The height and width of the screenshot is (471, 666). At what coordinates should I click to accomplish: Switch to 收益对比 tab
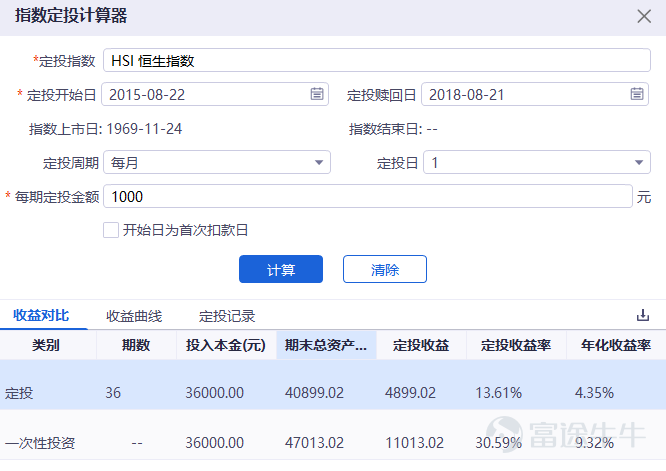(x=41, y=316)
